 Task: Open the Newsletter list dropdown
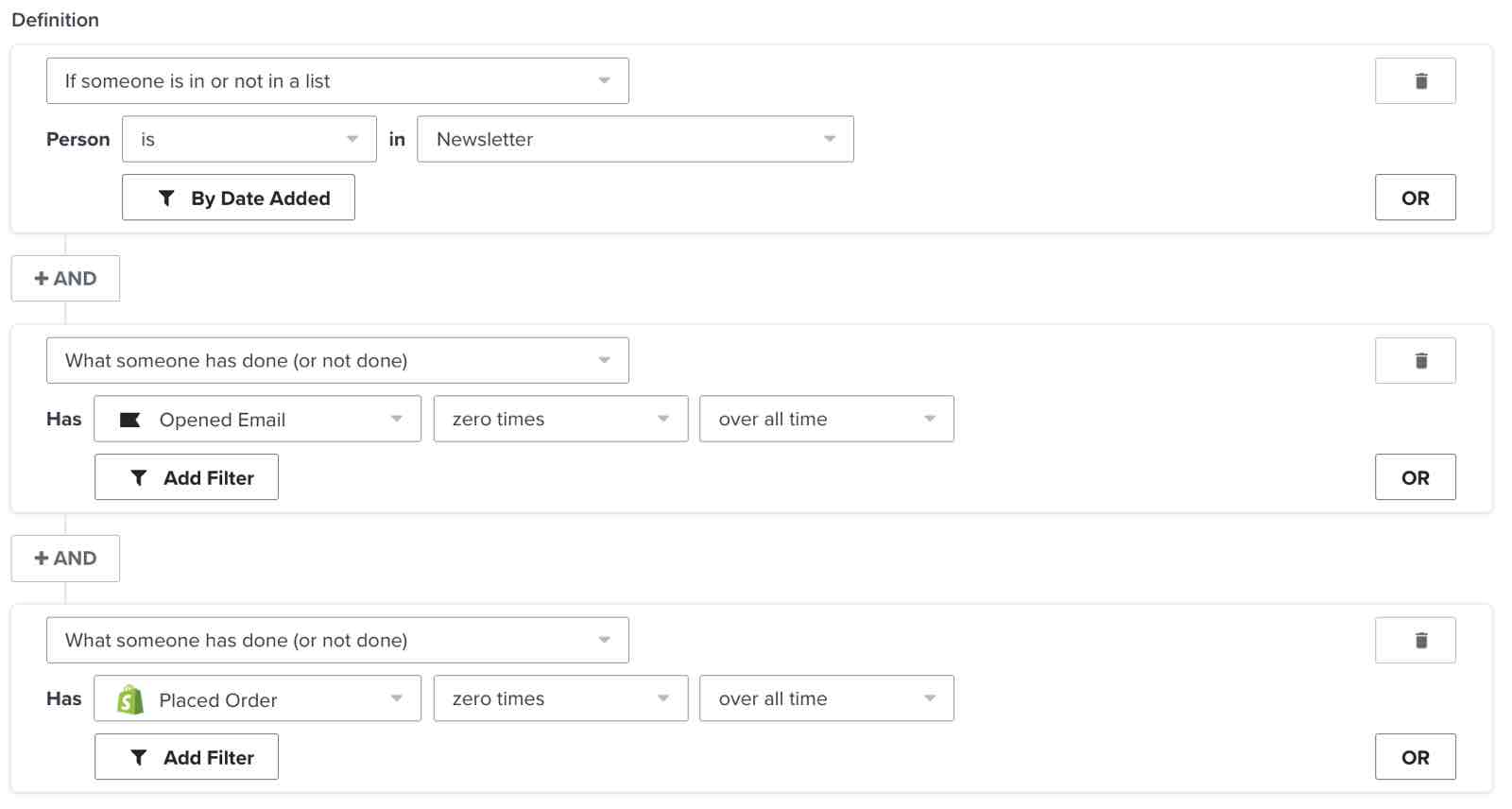pos(635,140)
